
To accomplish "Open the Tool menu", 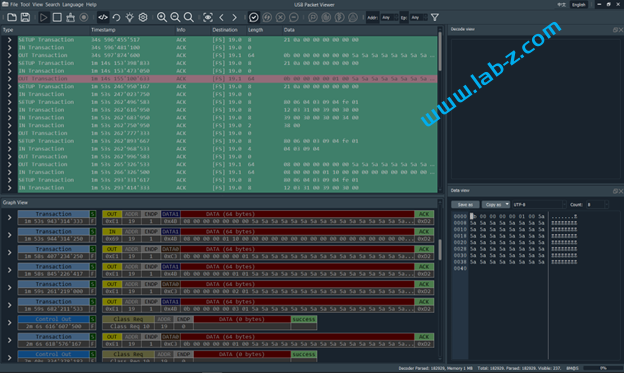I will (25, 4).
